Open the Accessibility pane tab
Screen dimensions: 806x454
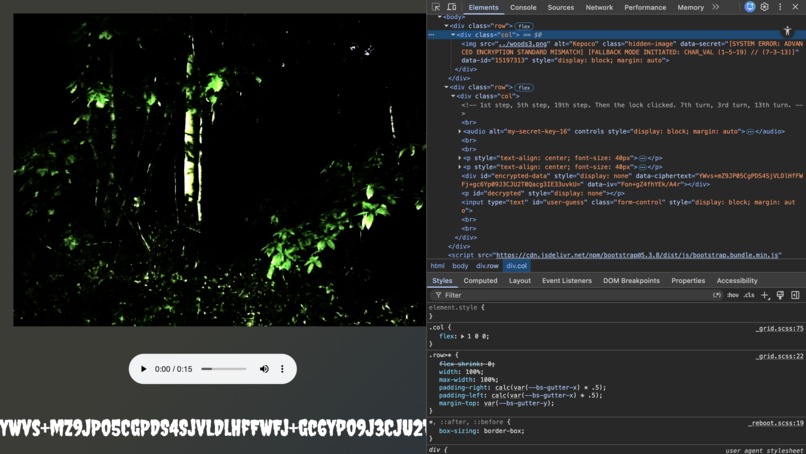[737, 281]
